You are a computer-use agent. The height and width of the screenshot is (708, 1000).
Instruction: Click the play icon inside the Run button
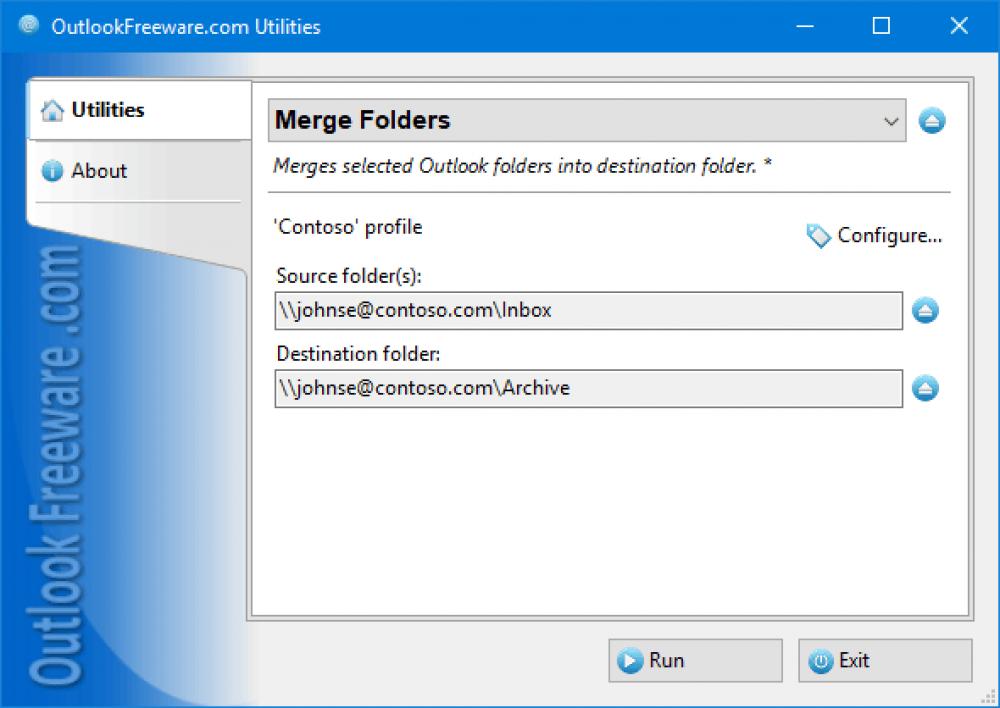(631, 660)
